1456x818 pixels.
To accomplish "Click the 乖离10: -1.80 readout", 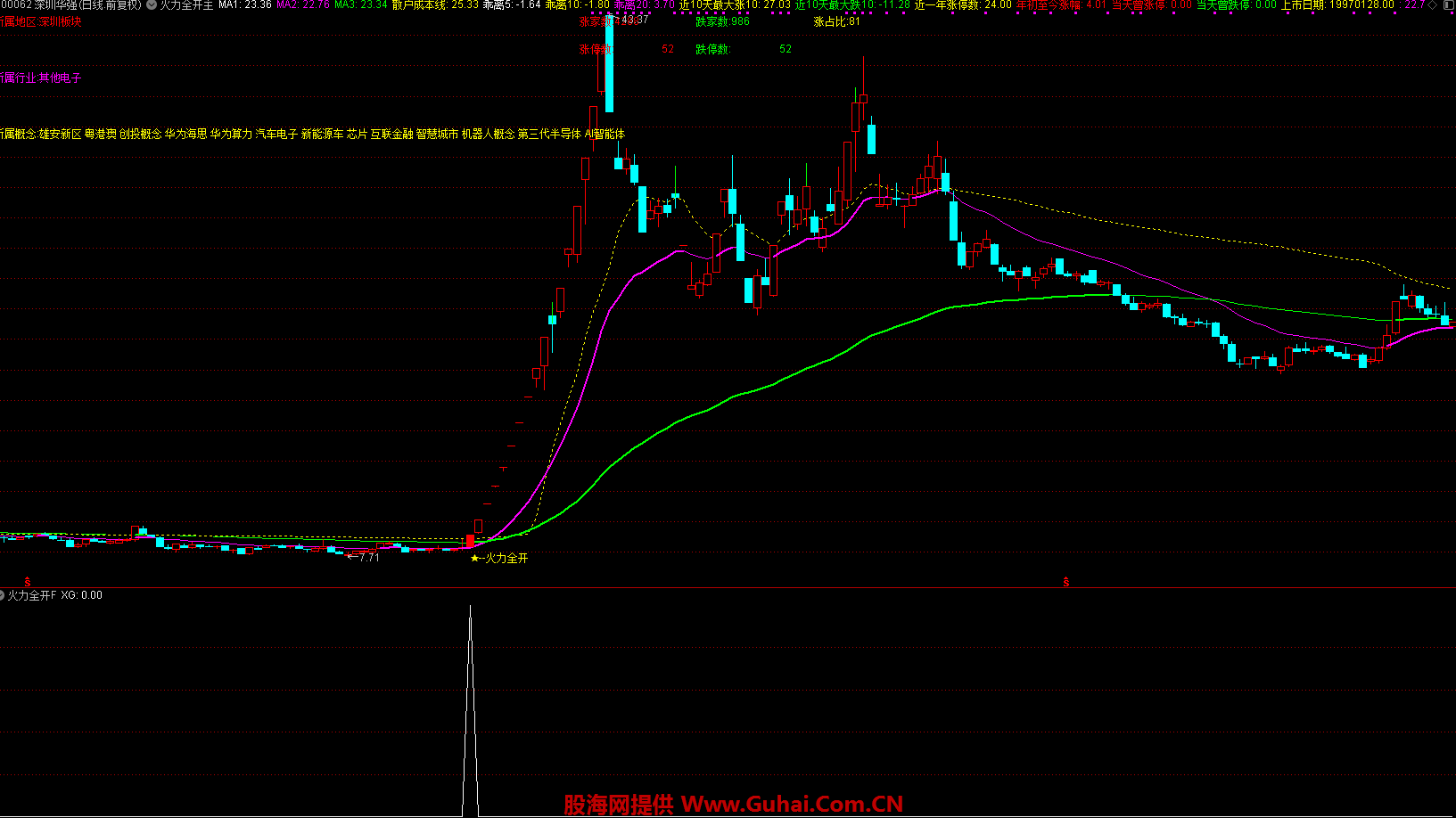I will coord(578,5).
